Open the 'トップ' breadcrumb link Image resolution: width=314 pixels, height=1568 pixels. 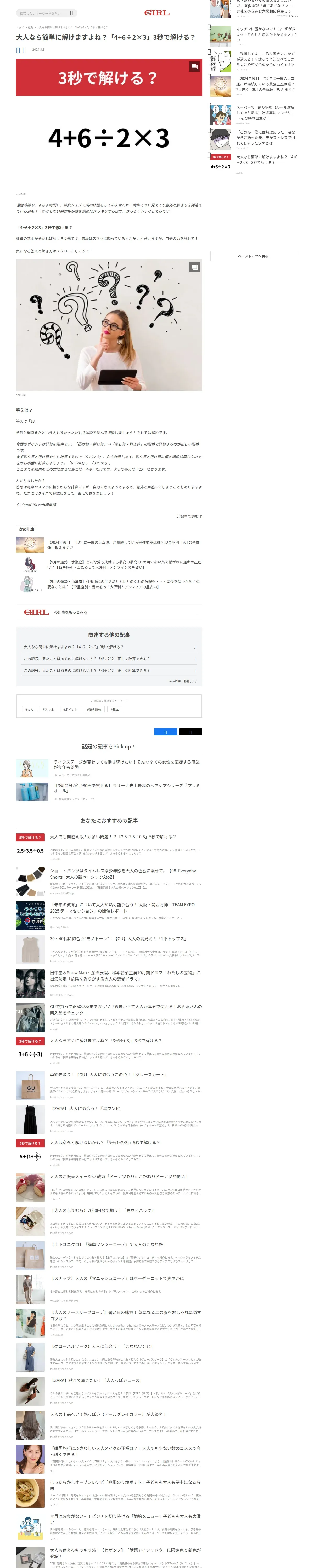(x=20, y=27)
